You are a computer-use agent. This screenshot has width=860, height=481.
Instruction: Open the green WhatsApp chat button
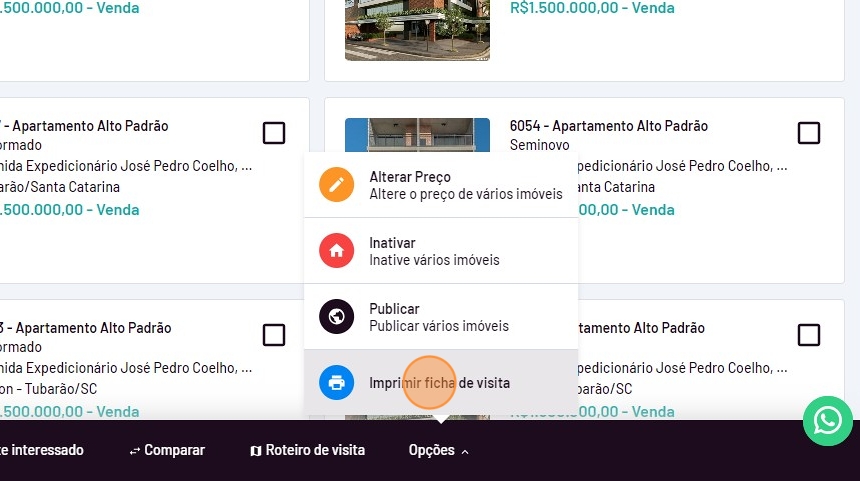[828, 421]
